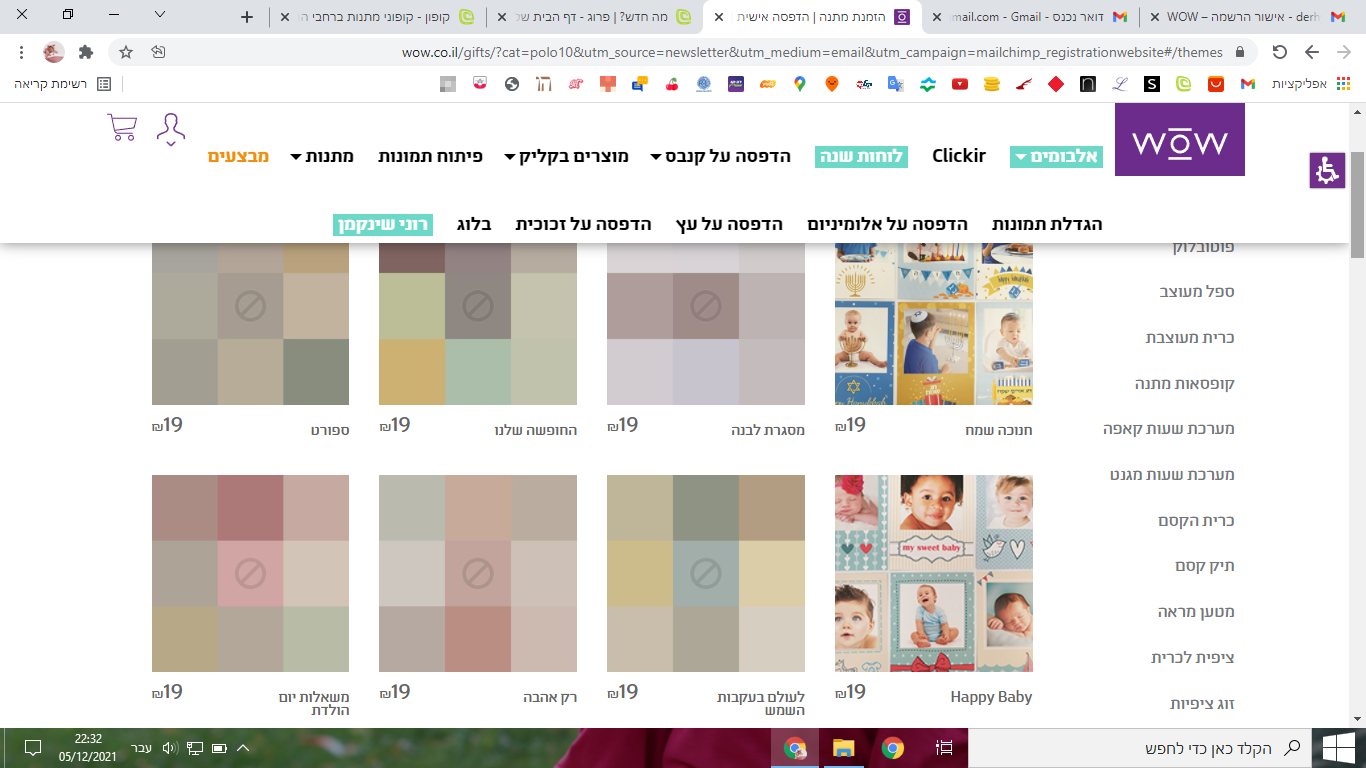
Task: Open the Chrome extensions puzzle icon
Action: [x=86, y=52]
